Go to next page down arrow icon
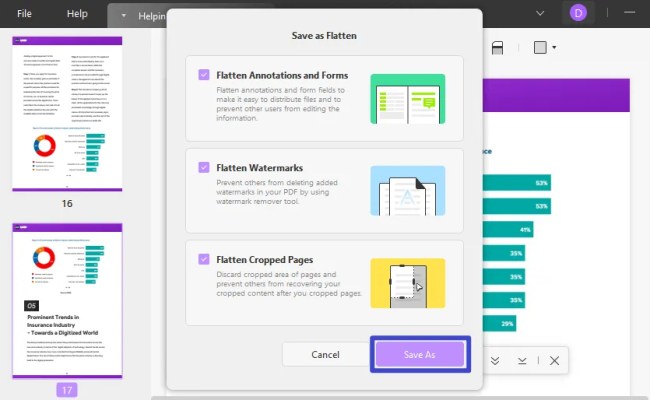Screen dimensions: 650x400 (522, 361)
